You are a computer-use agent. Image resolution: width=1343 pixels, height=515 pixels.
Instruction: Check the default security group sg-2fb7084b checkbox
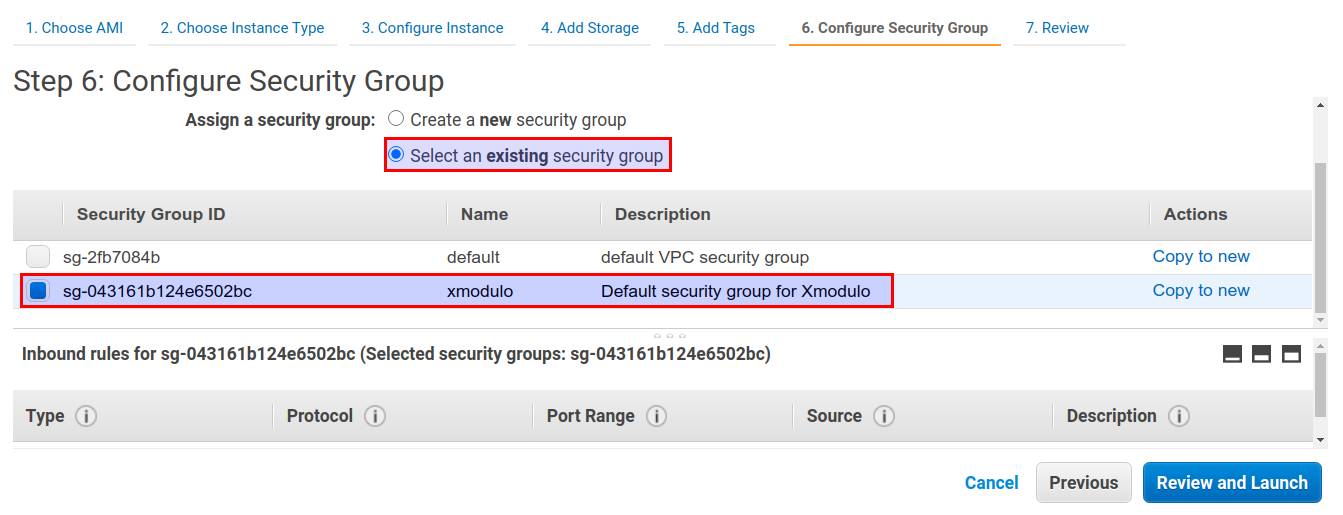coord(38,256)
